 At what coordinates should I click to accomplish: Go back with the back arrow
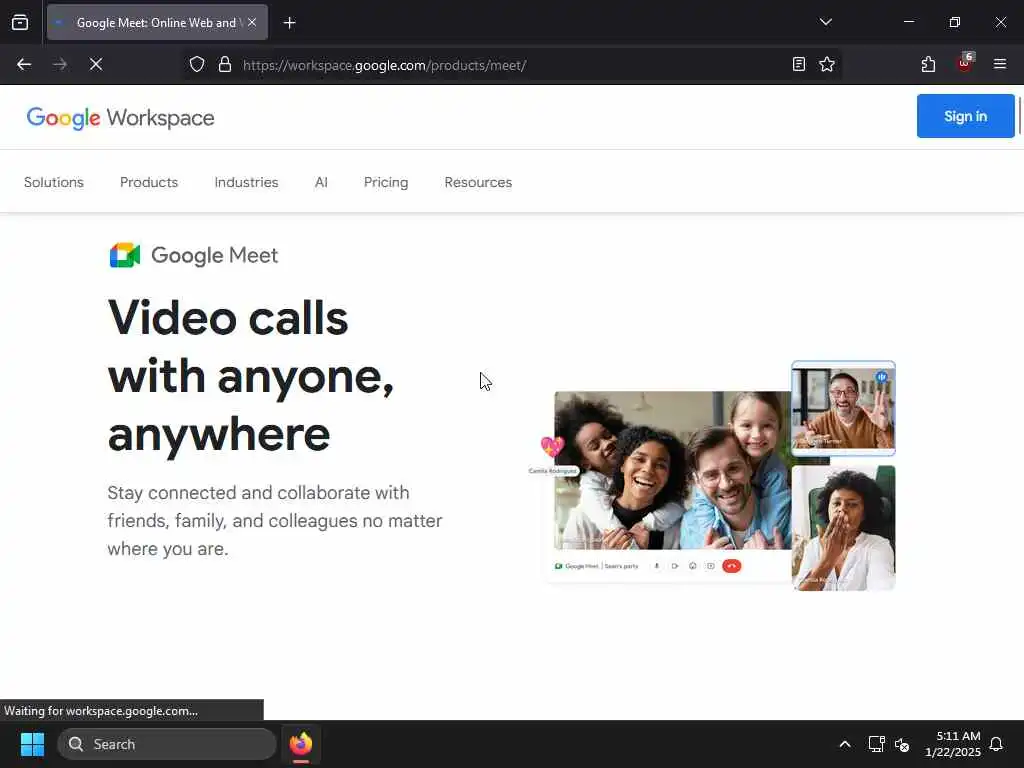tap(24, 64)
